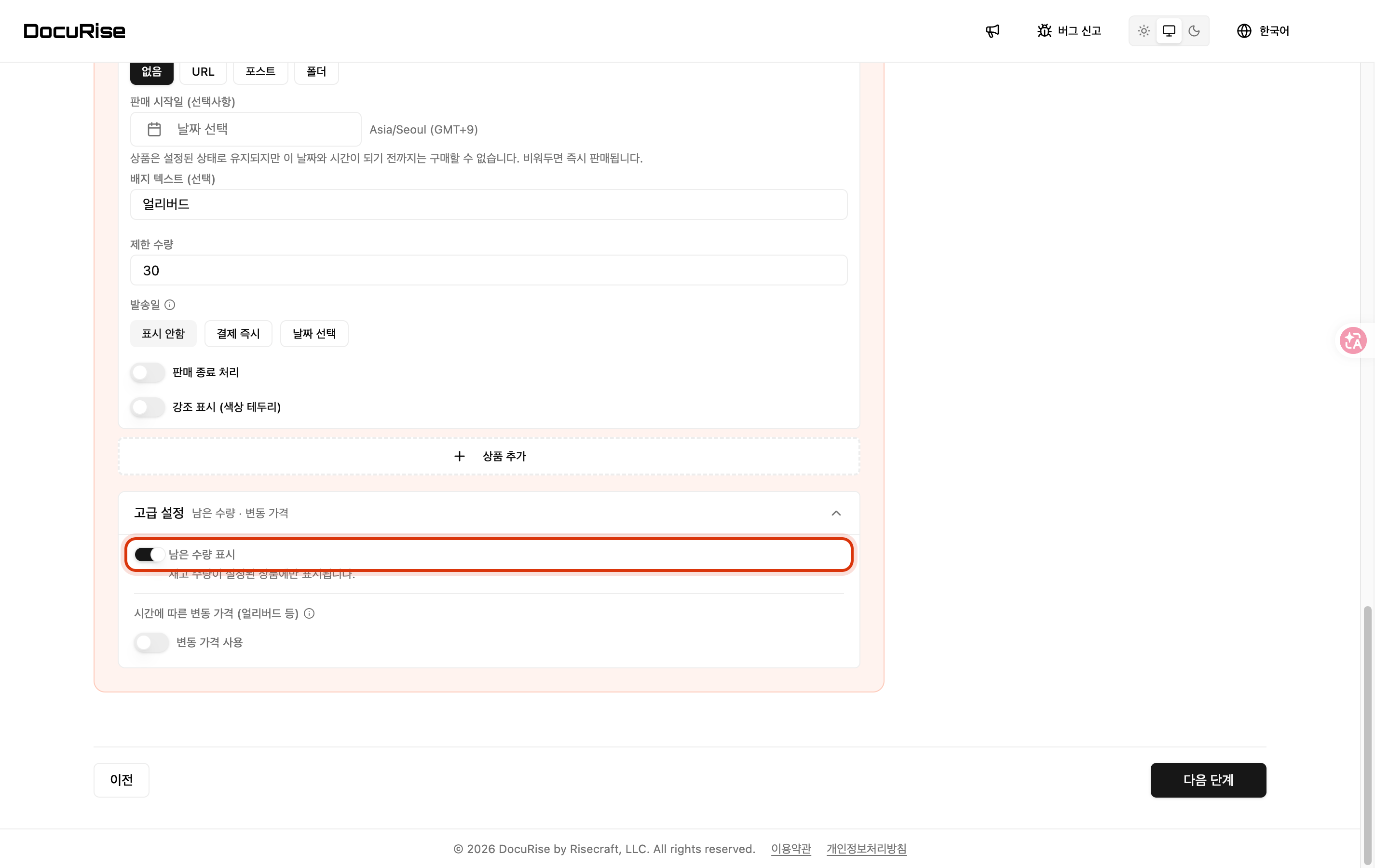Click the 제한 수량 field containing 30

pyautogui.click(x=489, y=271)
